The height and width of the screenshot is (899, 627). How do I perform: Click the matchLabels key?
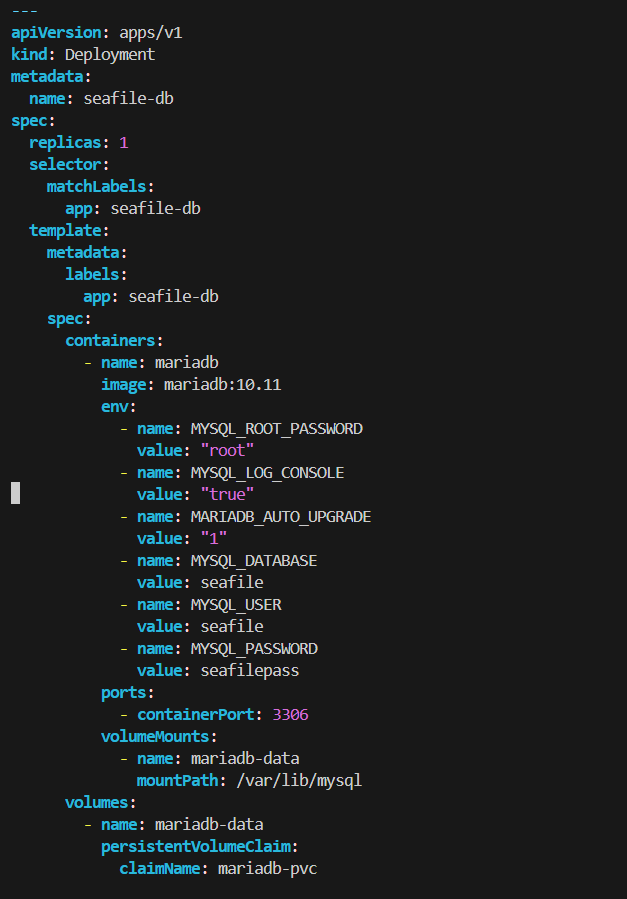[96, 186]
